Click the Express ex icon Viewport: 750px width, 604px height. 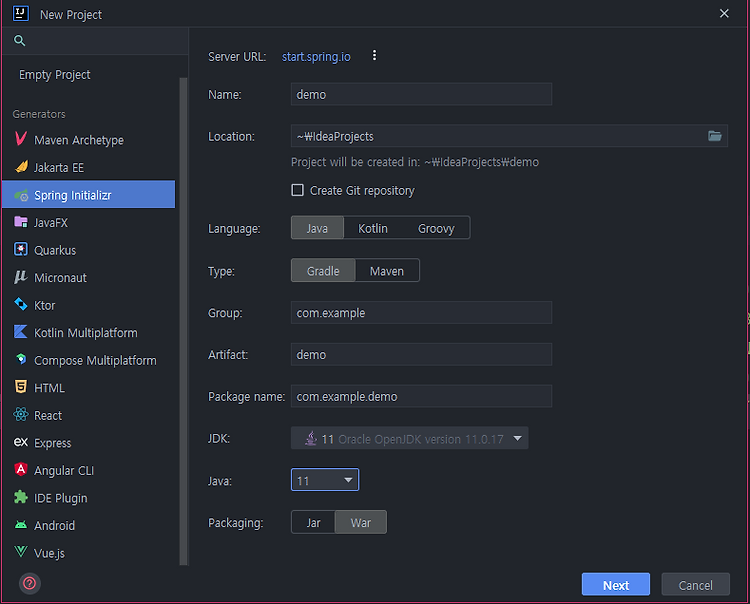pos(21,442)
